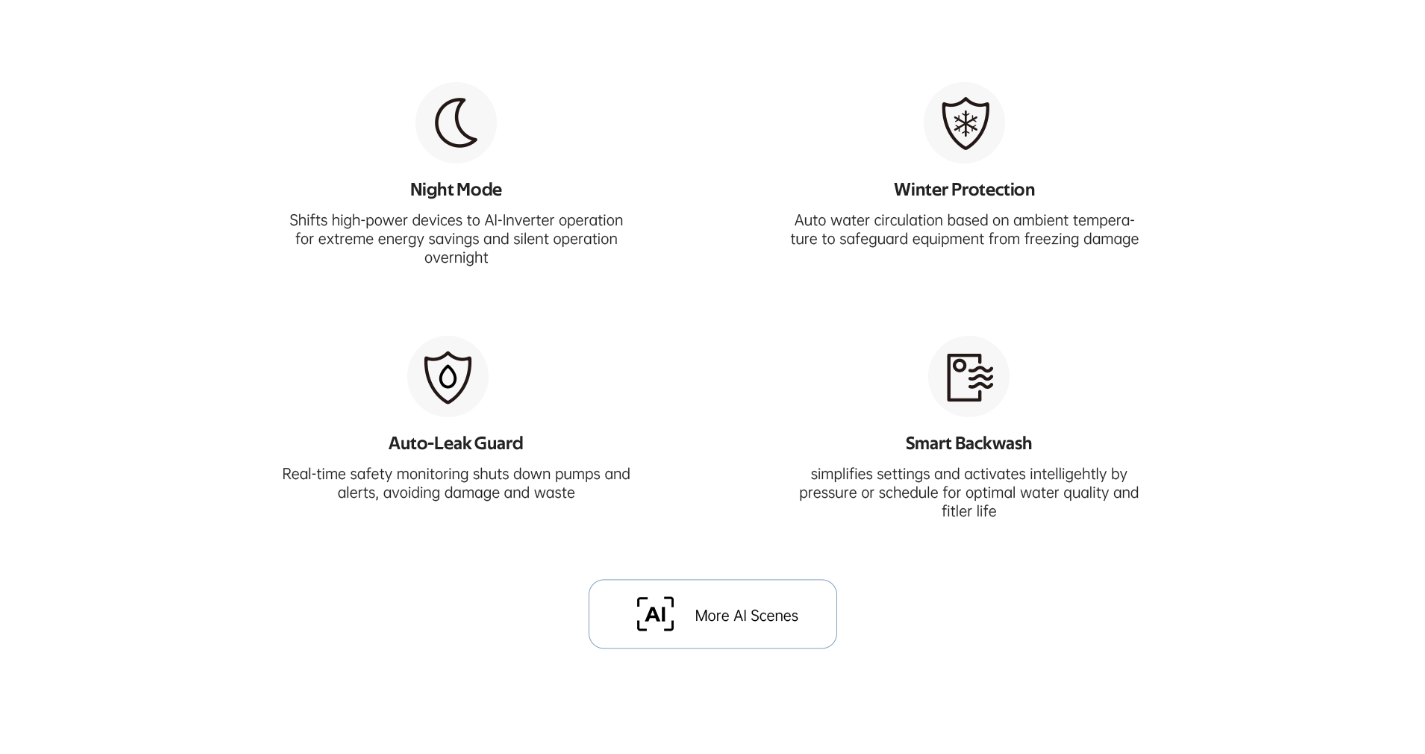Select the Smart Backwash heading
This screenshot has width=1425, height=754.
click(968, 443)
